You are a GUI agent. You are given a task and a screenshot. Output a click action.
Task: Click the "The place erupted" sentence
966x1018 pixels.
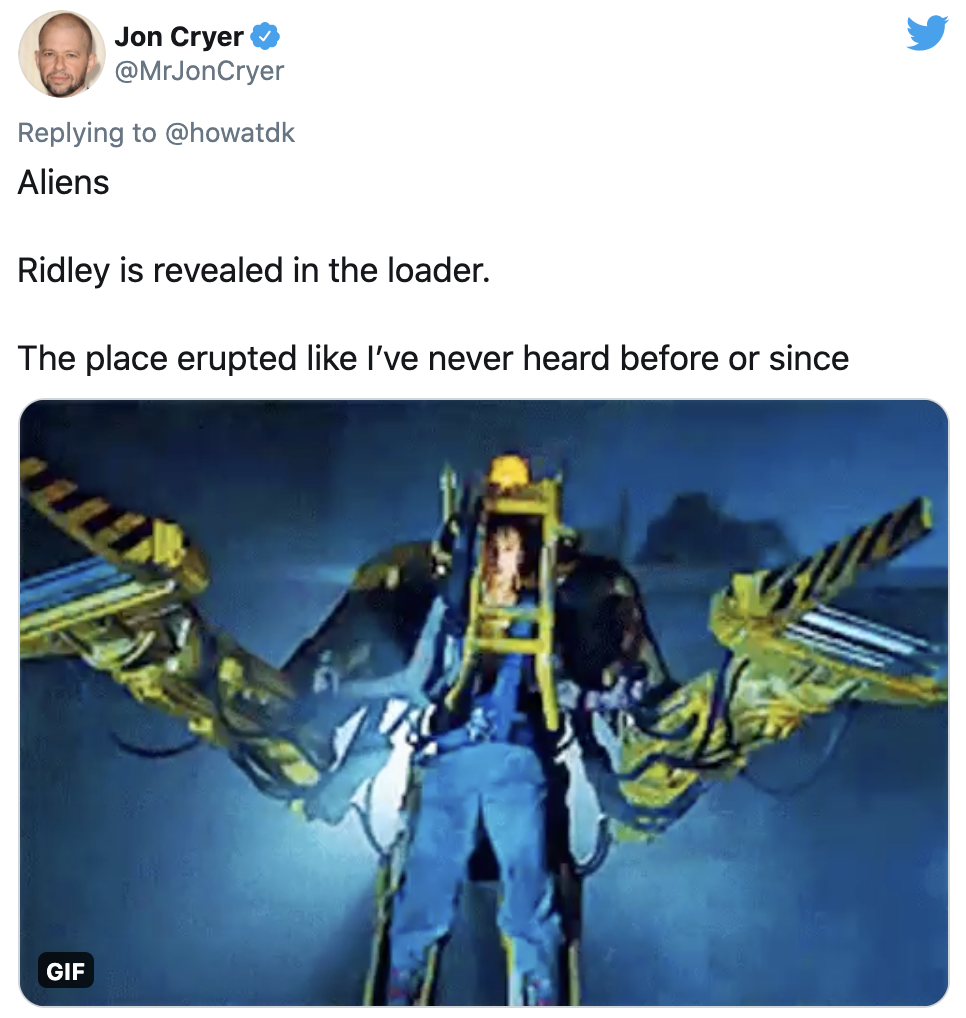coord(433,358)
